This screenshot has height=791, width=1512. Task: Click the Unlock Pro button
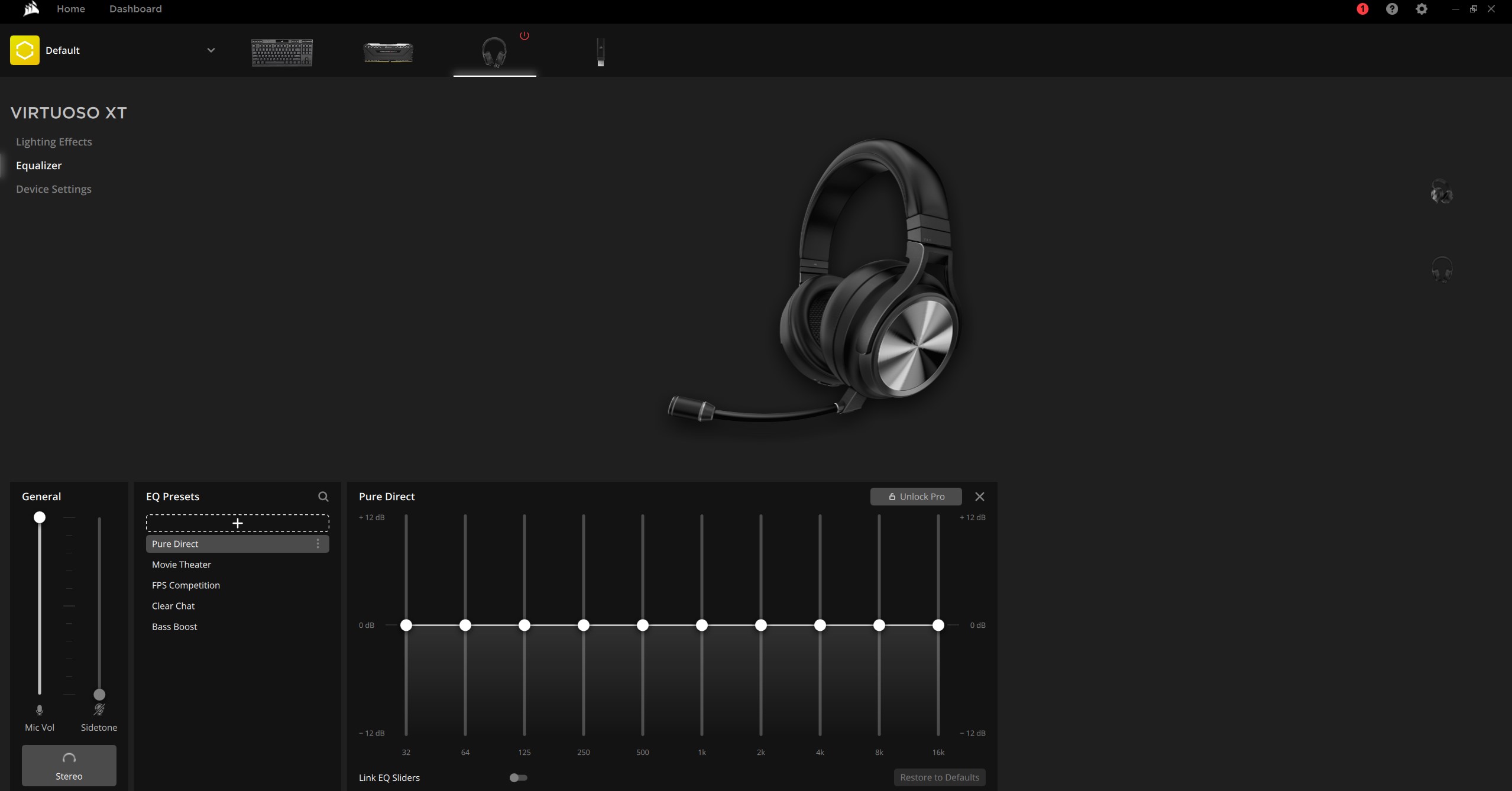(915, 496)
